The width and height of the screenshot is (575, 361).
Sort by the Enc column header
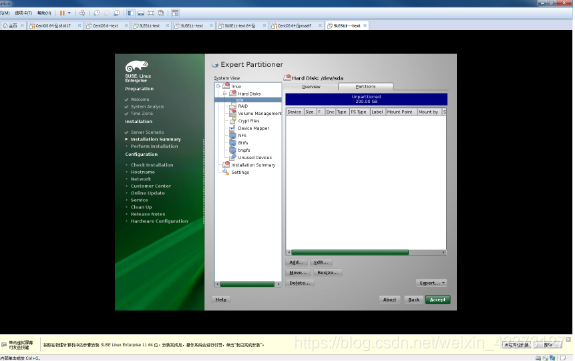330,112
